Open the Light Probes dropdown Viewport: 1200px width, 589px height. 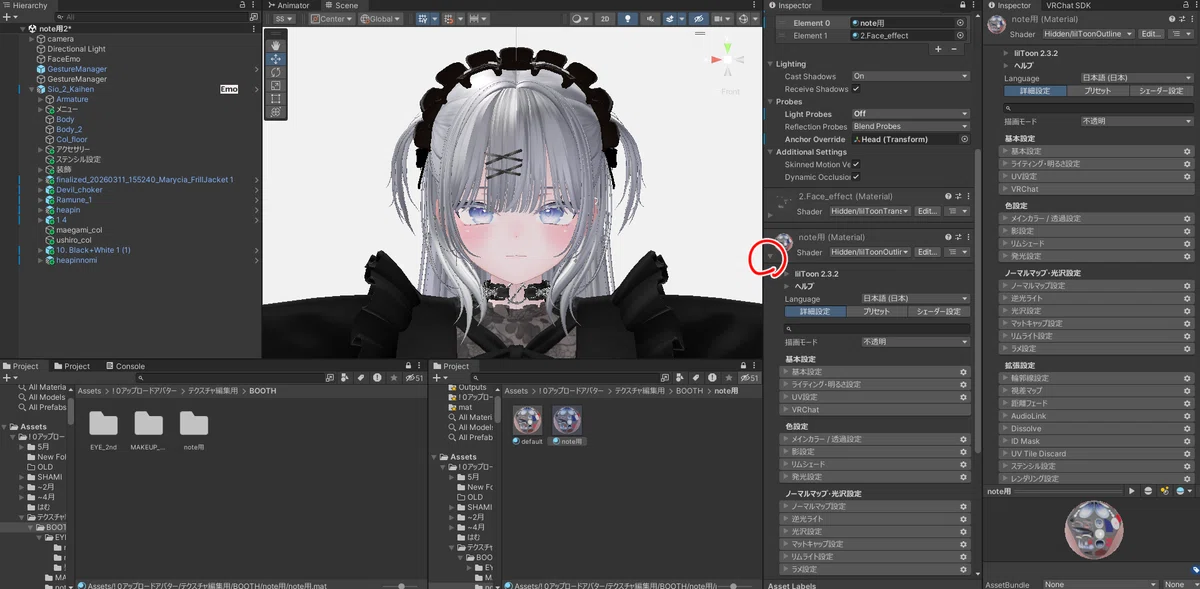click(x=910, y=114)
